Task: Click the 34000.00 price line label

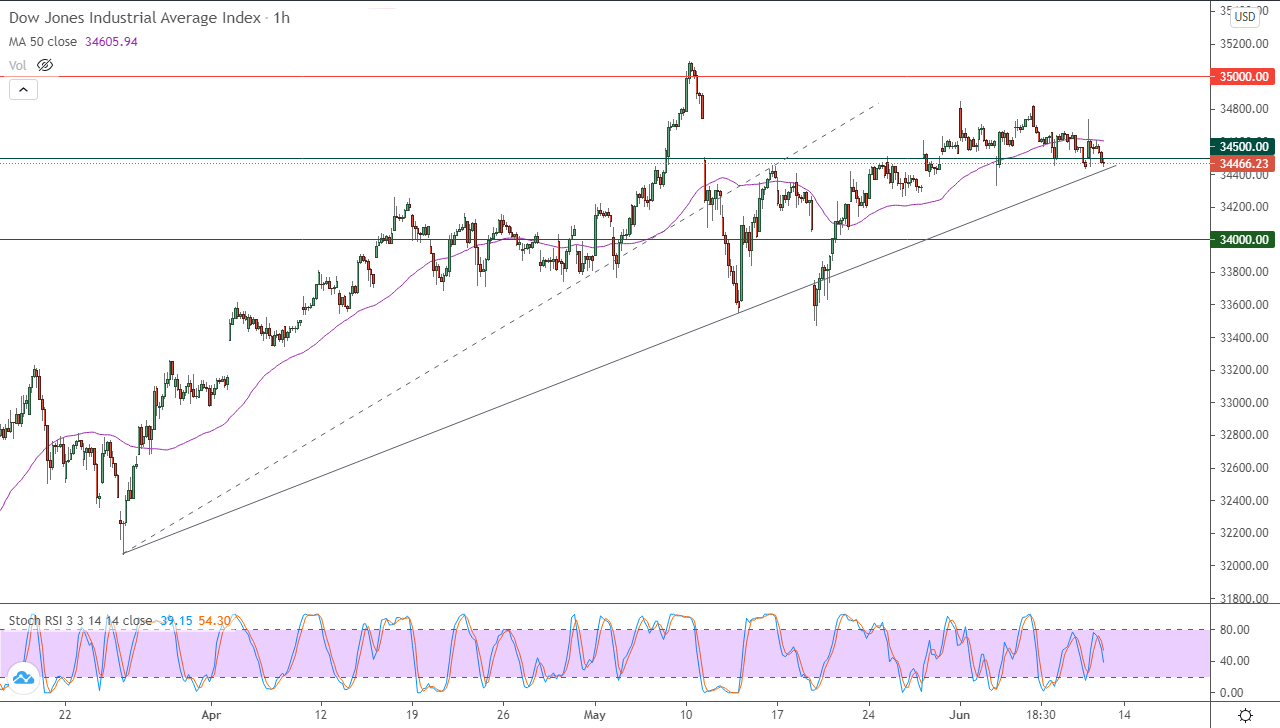Action: 1242,240
